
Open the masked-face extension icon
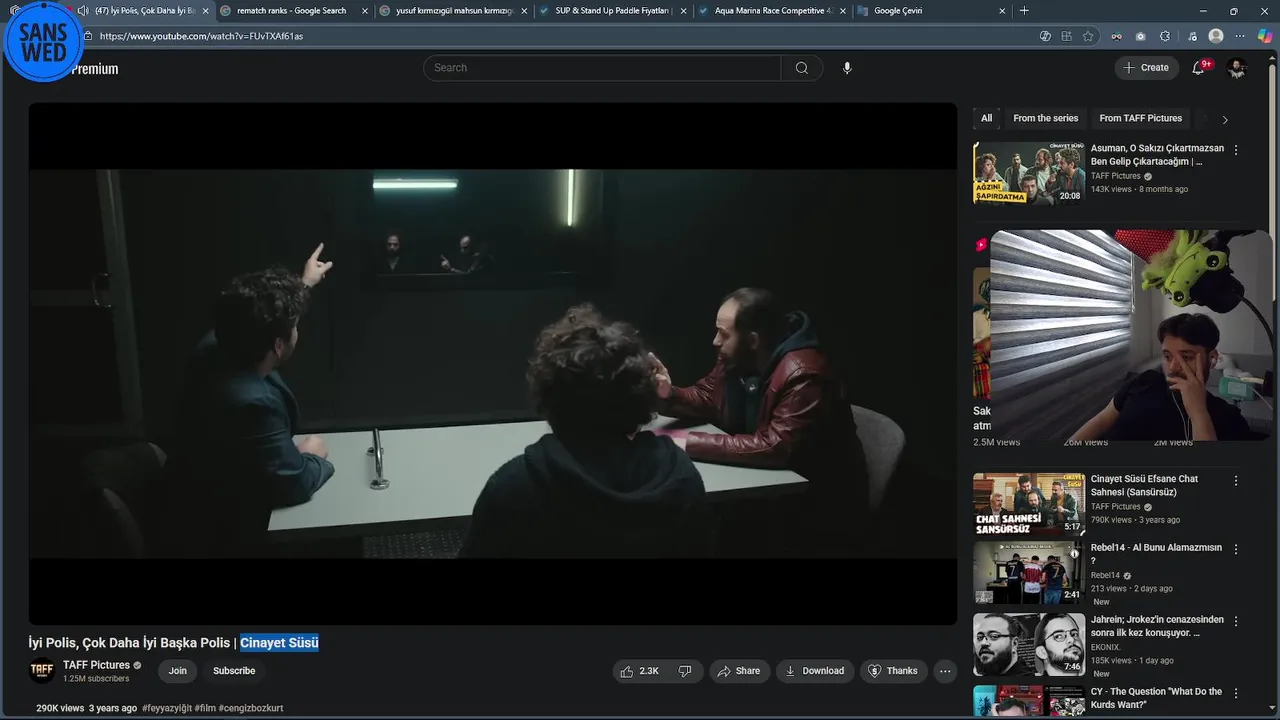pos(1116,36)
